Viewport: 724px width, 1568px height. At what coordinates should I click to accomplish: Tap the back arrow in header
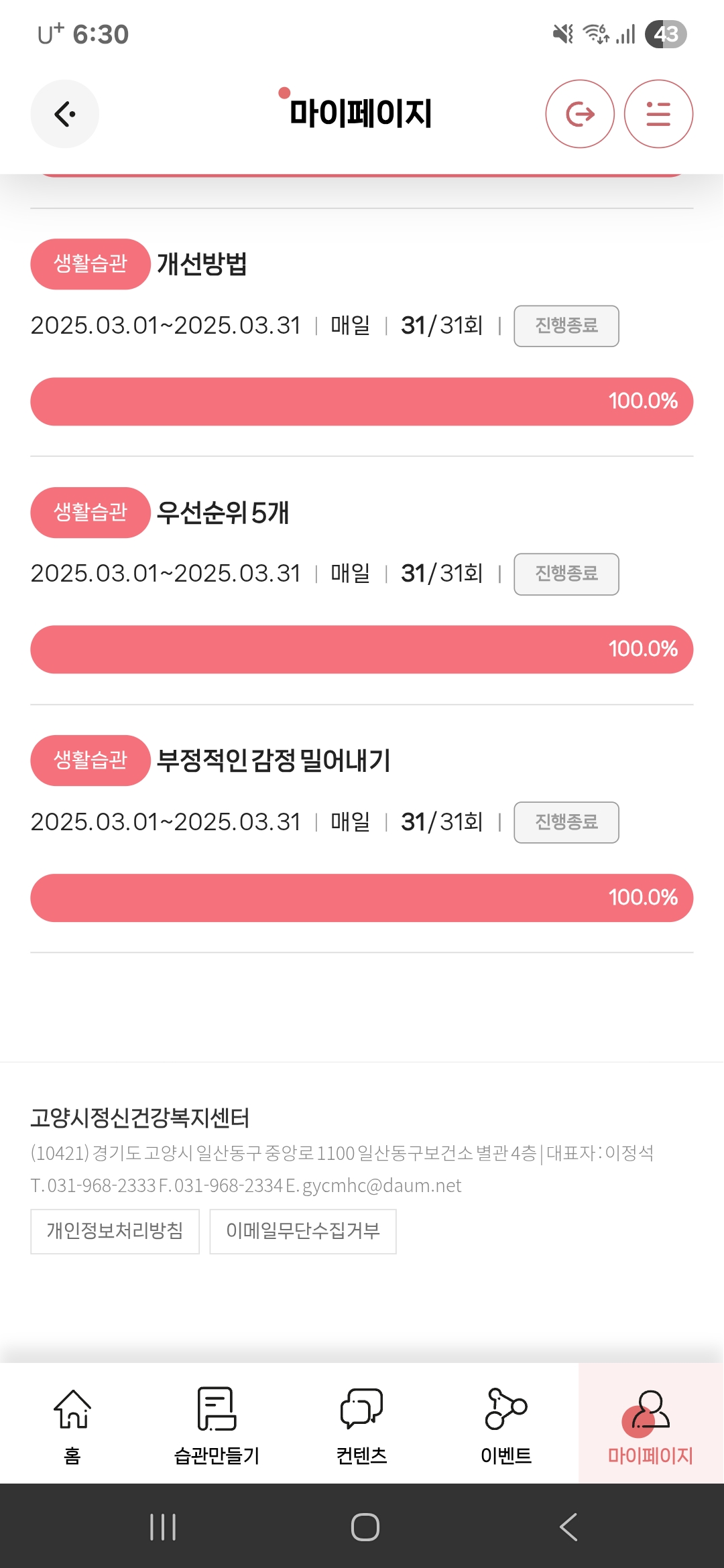(x=64, y=114)
